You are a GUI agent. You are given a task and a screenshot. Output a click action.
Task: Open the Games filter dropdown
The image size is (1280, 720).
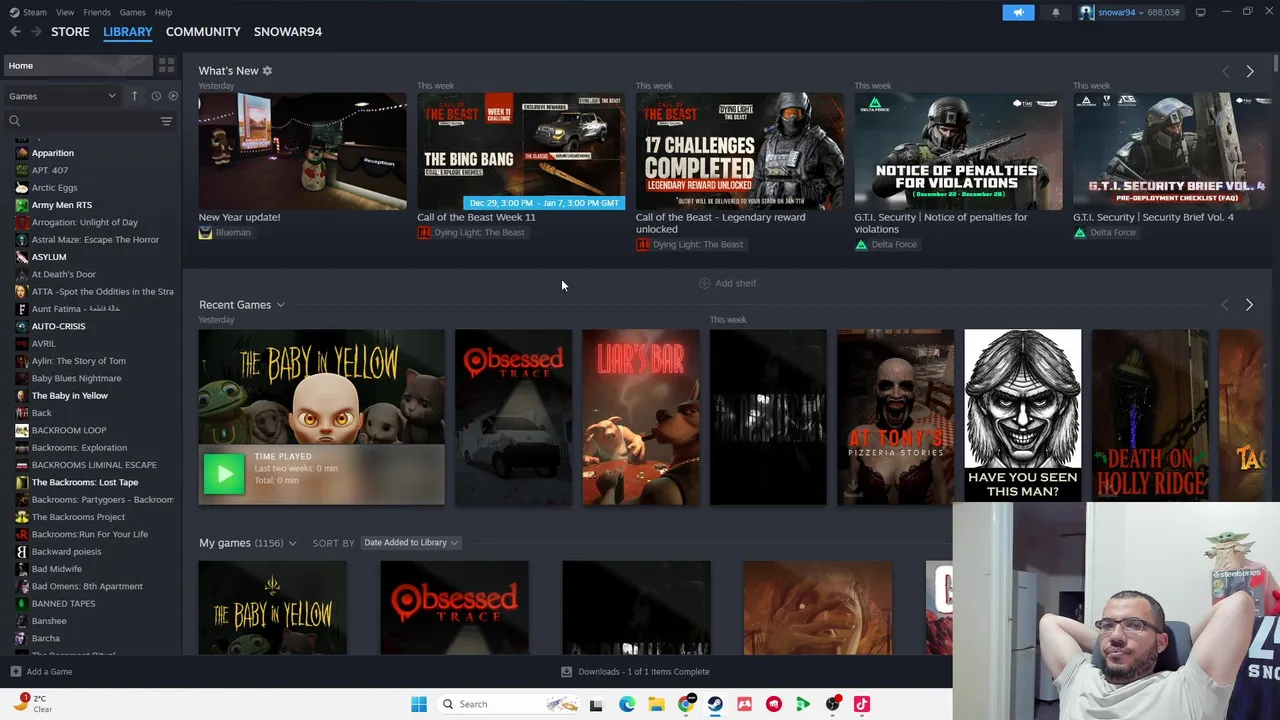coord(62,96)
